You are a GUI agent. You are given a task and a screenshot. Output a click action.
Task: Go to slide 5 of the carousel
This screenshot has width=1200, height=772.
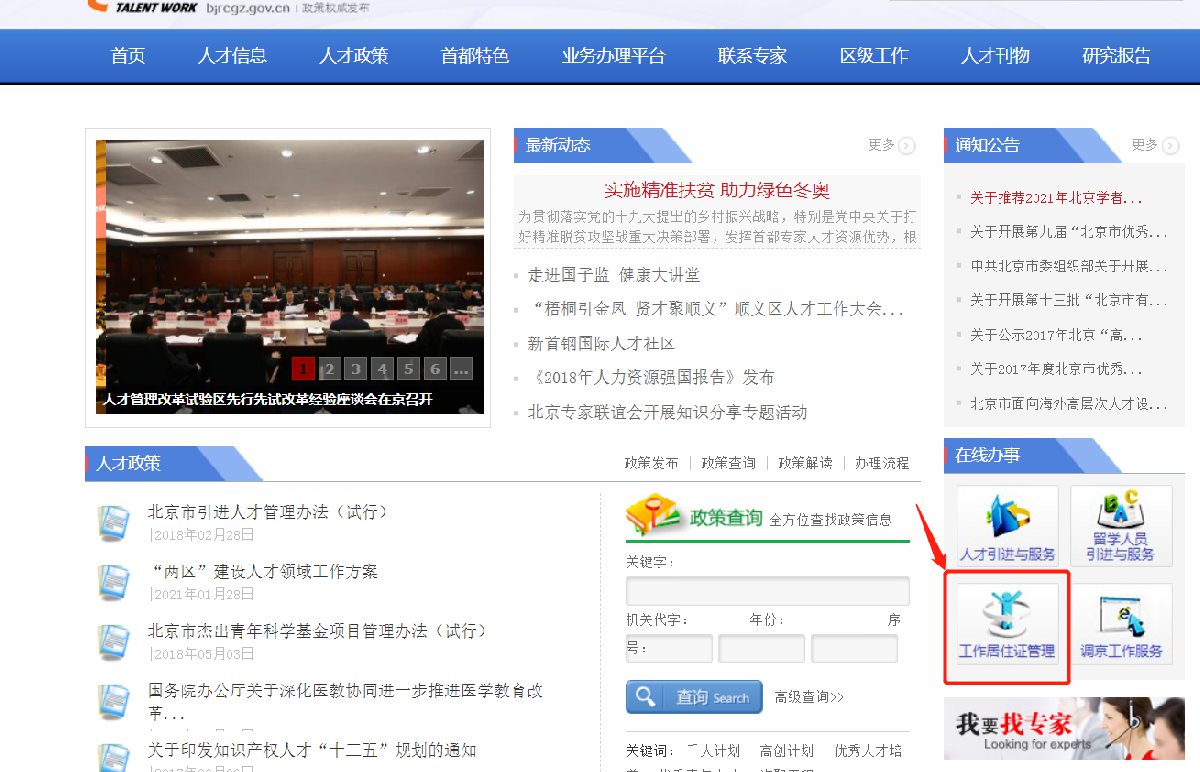click(408, 369)
